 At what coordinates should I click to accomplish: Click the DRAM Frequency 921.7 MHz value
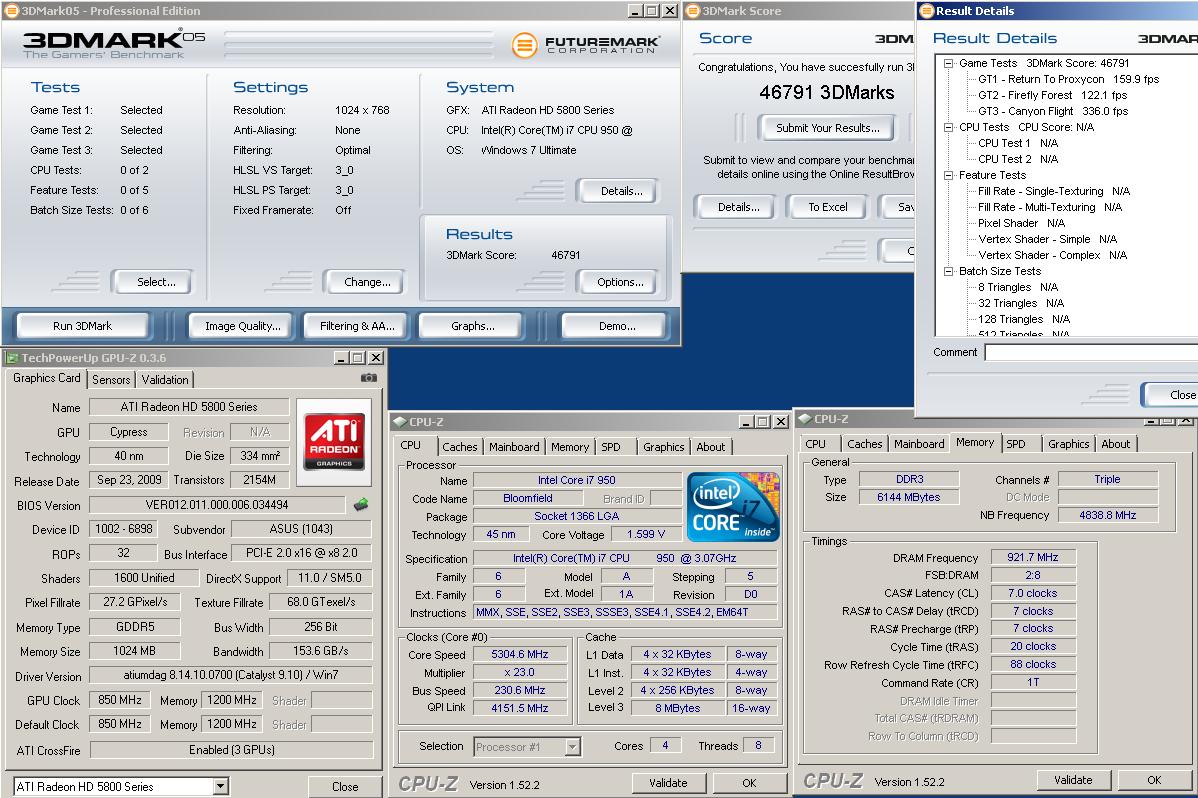[1033, 557]
